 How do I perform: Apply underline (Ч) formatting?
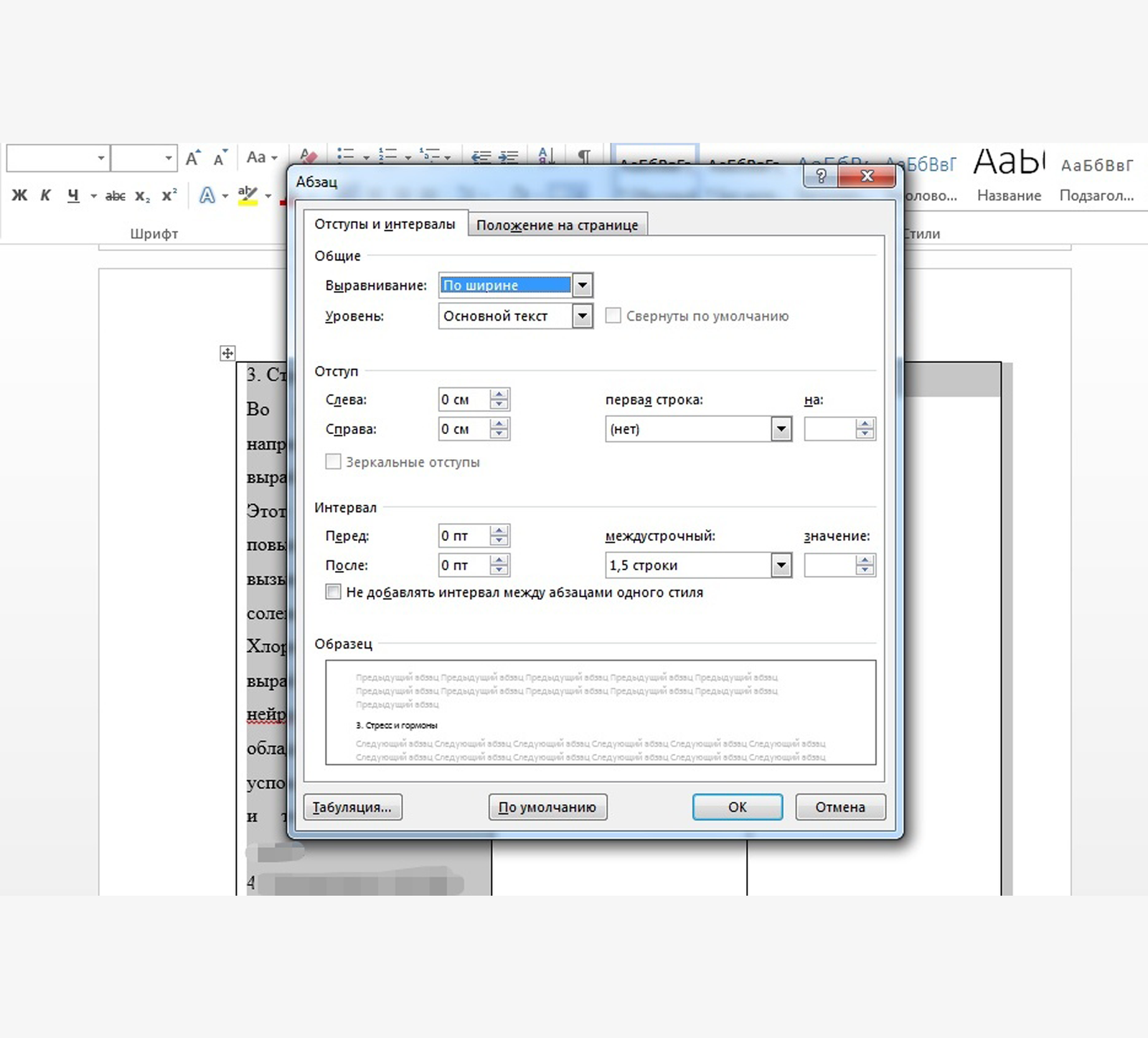point(73,195)
